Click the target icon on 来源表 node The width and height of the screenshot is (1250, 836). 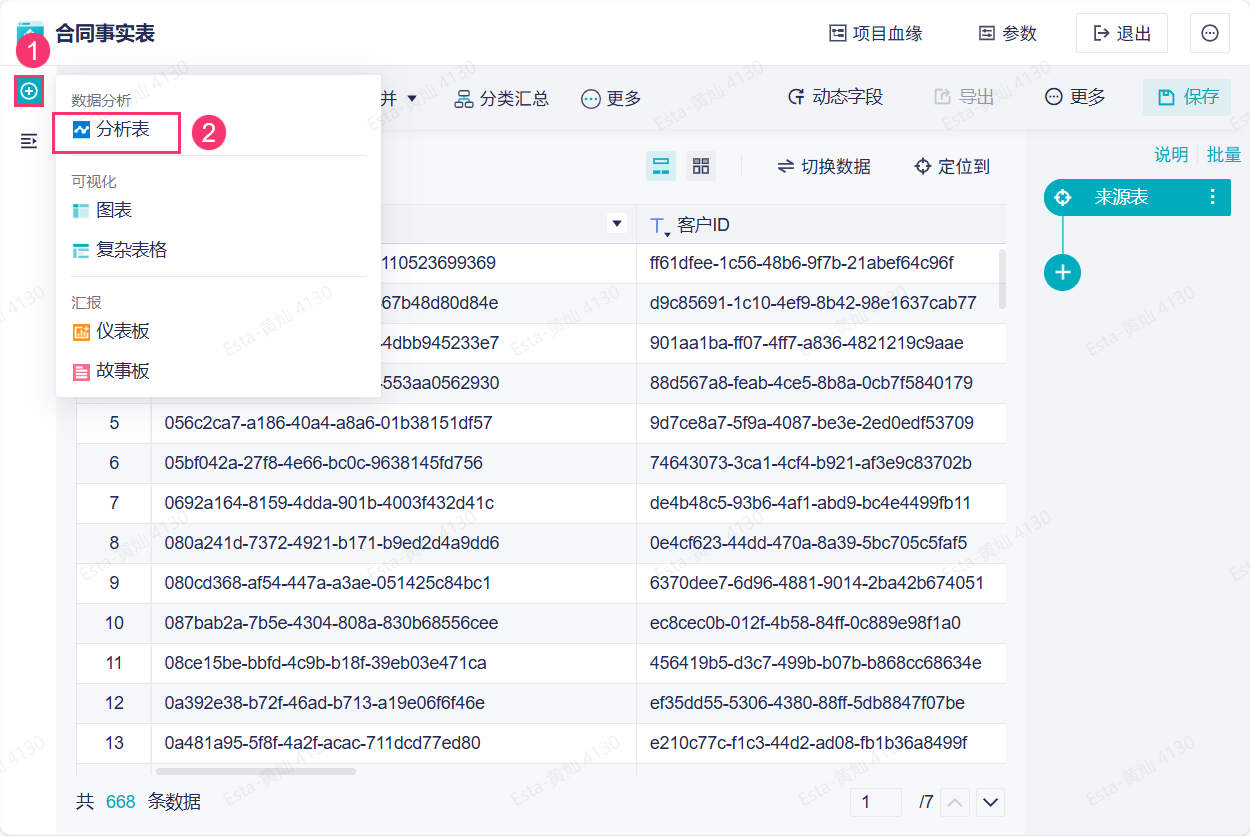point(1063,197)
